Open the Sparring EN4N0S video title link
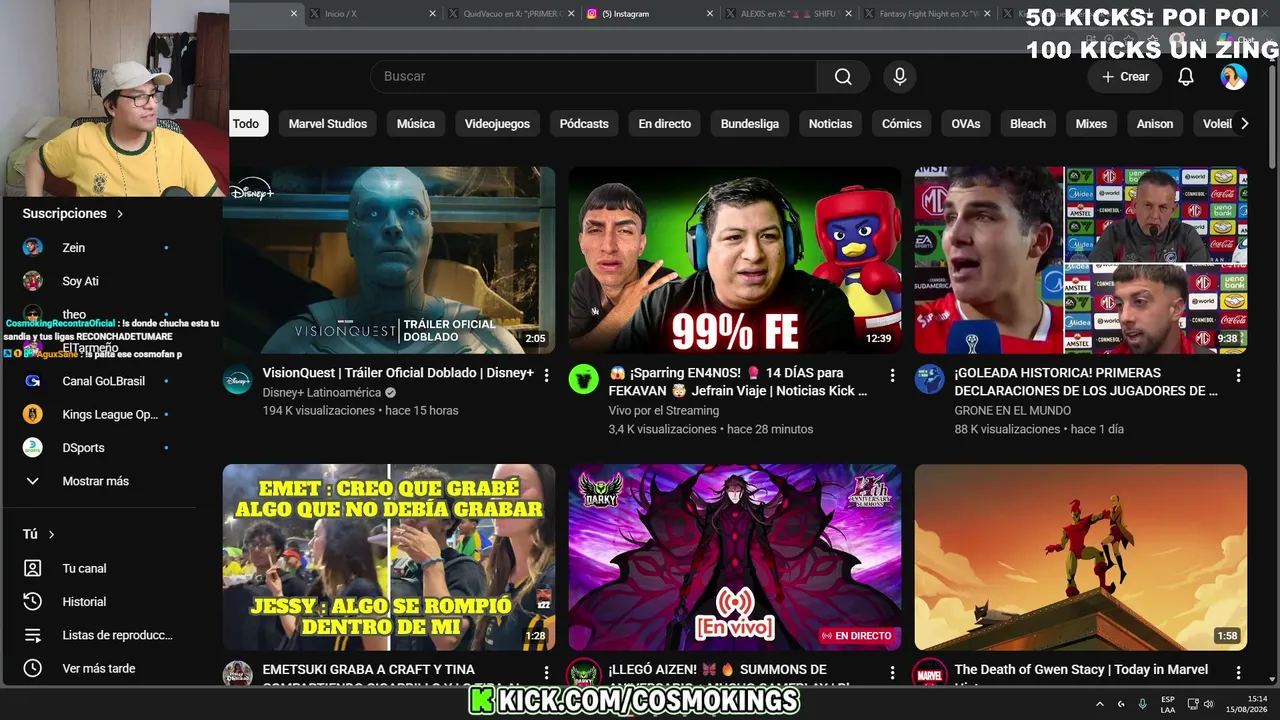 point(738,382)
